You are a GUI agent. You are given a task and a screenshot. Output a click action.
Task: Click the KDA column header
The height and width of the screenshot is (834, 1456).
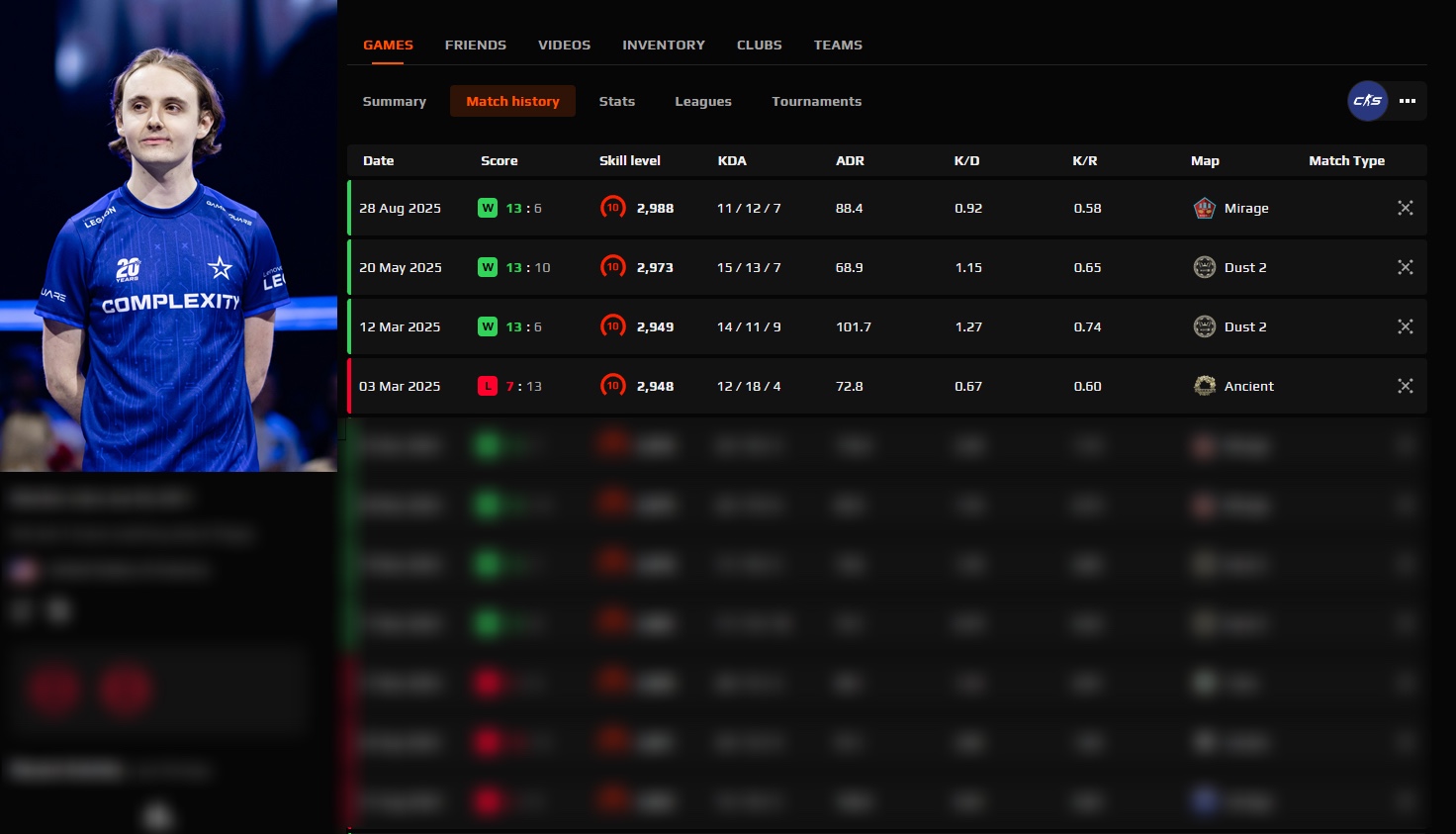(x=732, y=160)
